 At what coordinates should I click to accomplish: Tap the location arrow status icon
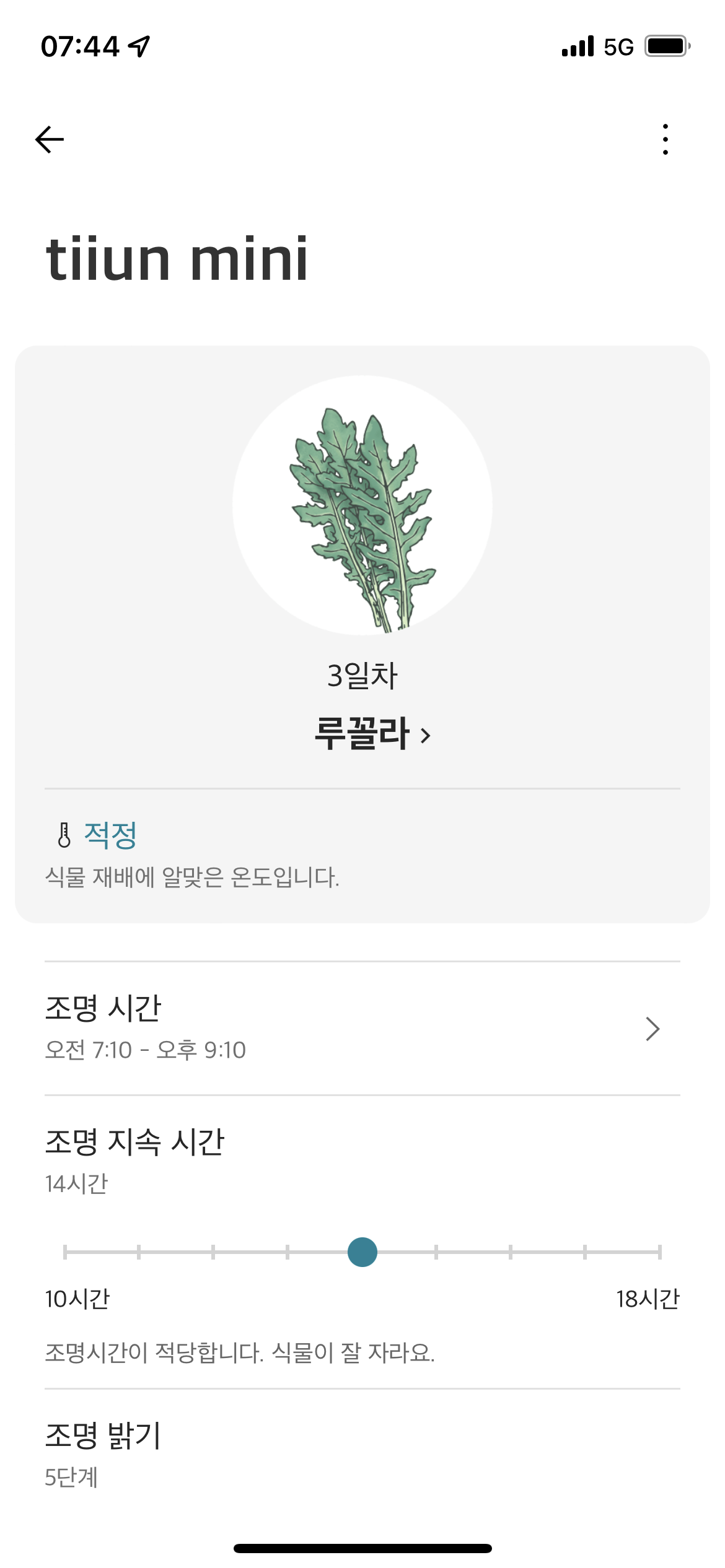click(139, 46)
